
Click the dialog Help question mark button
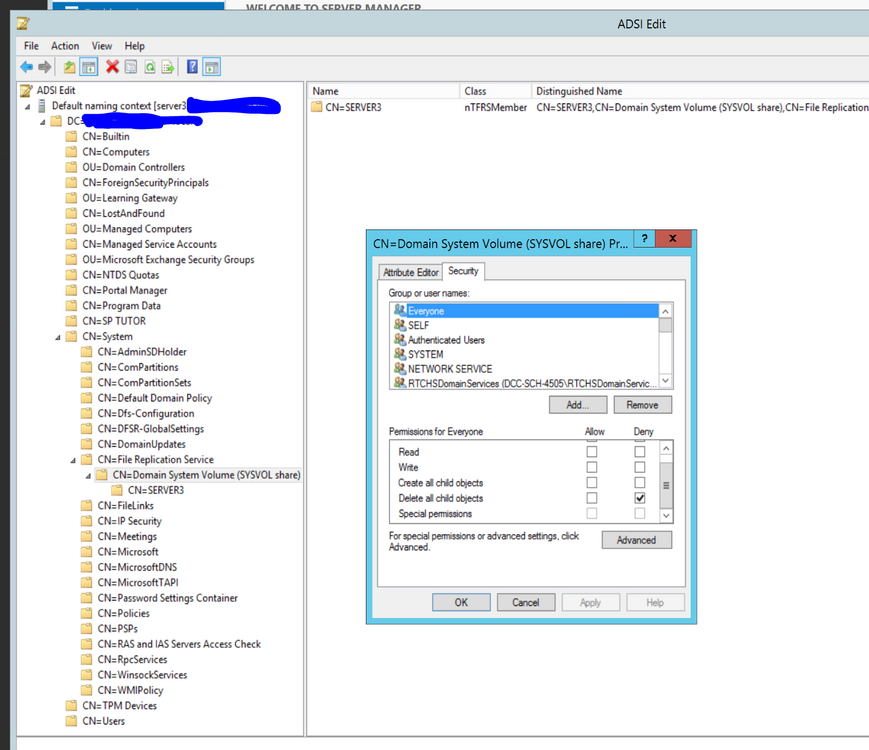(x=644, y=238)
